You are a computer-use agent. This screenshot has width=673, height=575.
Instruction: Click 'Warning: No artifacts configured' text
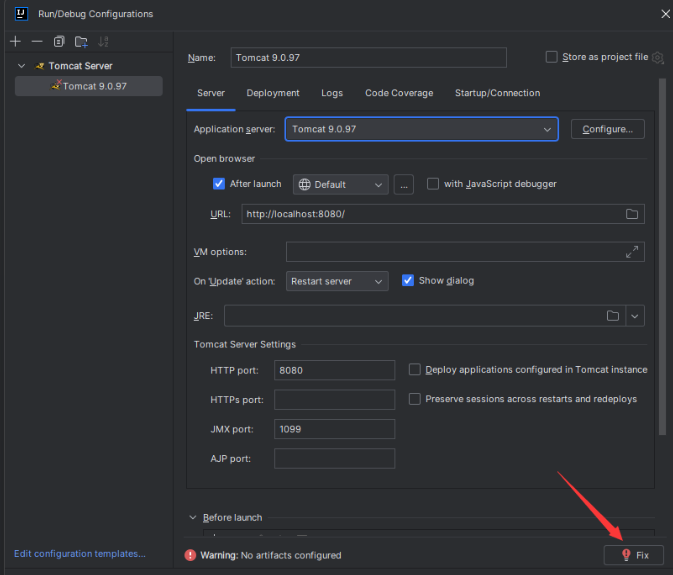click(271, 555)
